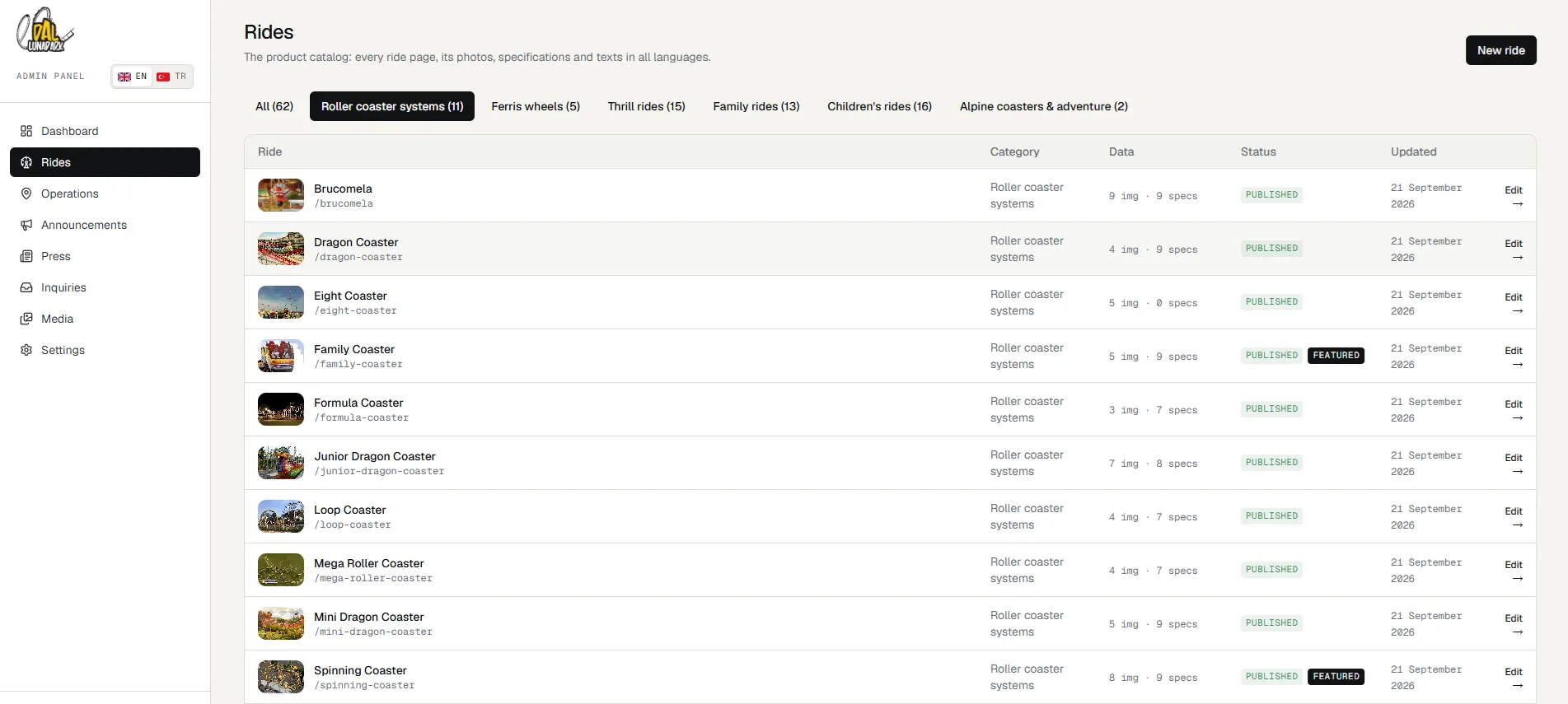1568x704 pixels.
Task: Open the Brucomela thumbnail image
Action: click(281, 195)
